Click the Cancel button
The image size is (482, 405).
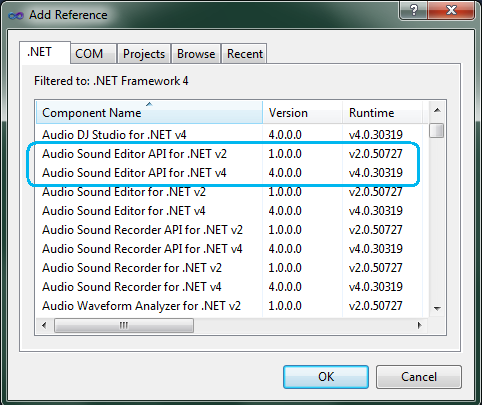[x=419, y=377]
